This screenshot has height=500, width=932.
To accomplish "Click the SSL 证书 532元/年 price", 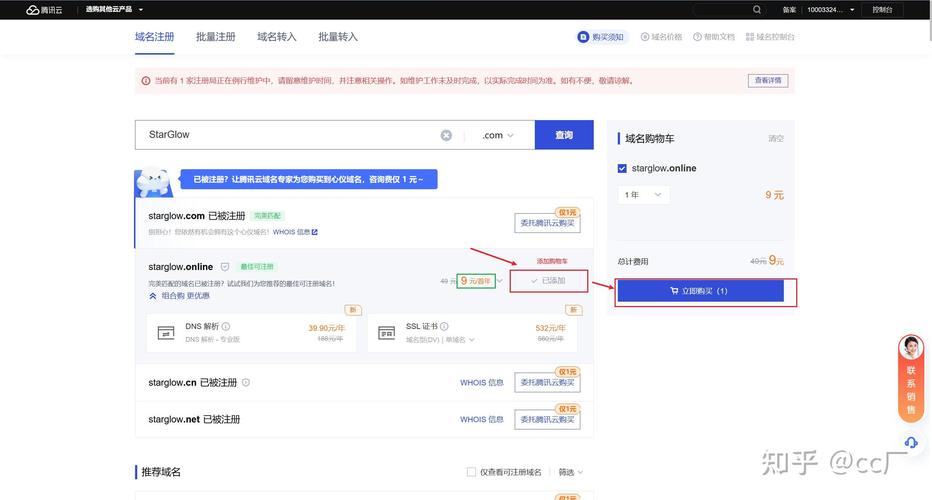I will click(x=550, y=328).
